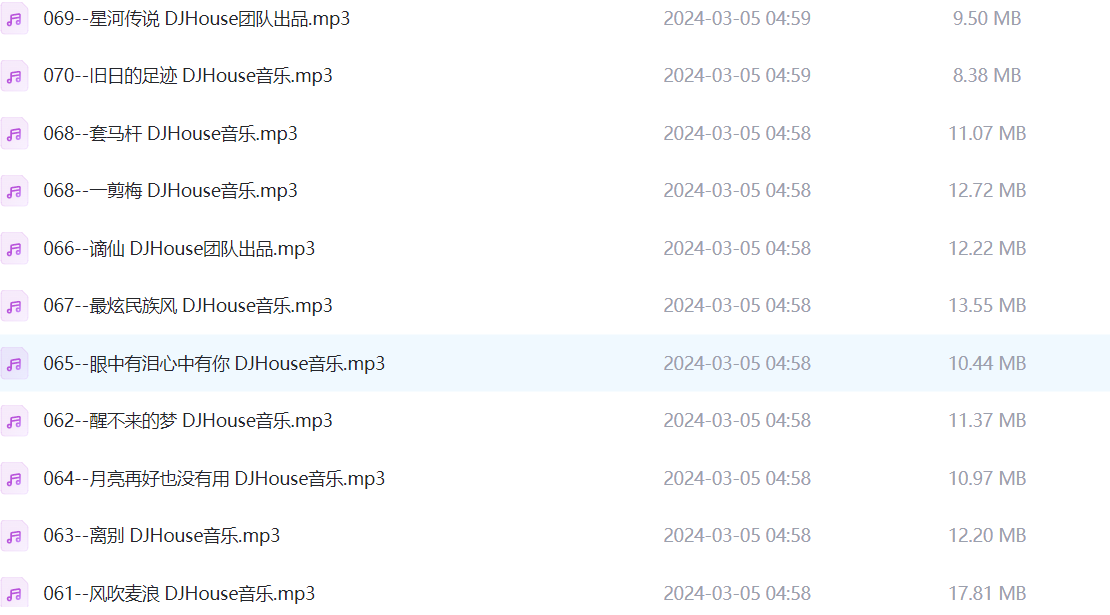Click music icon beside 070--旧日的足迹
This screenshot has height=615, width=1110.
pyautogui.click(x=14, y=76)
